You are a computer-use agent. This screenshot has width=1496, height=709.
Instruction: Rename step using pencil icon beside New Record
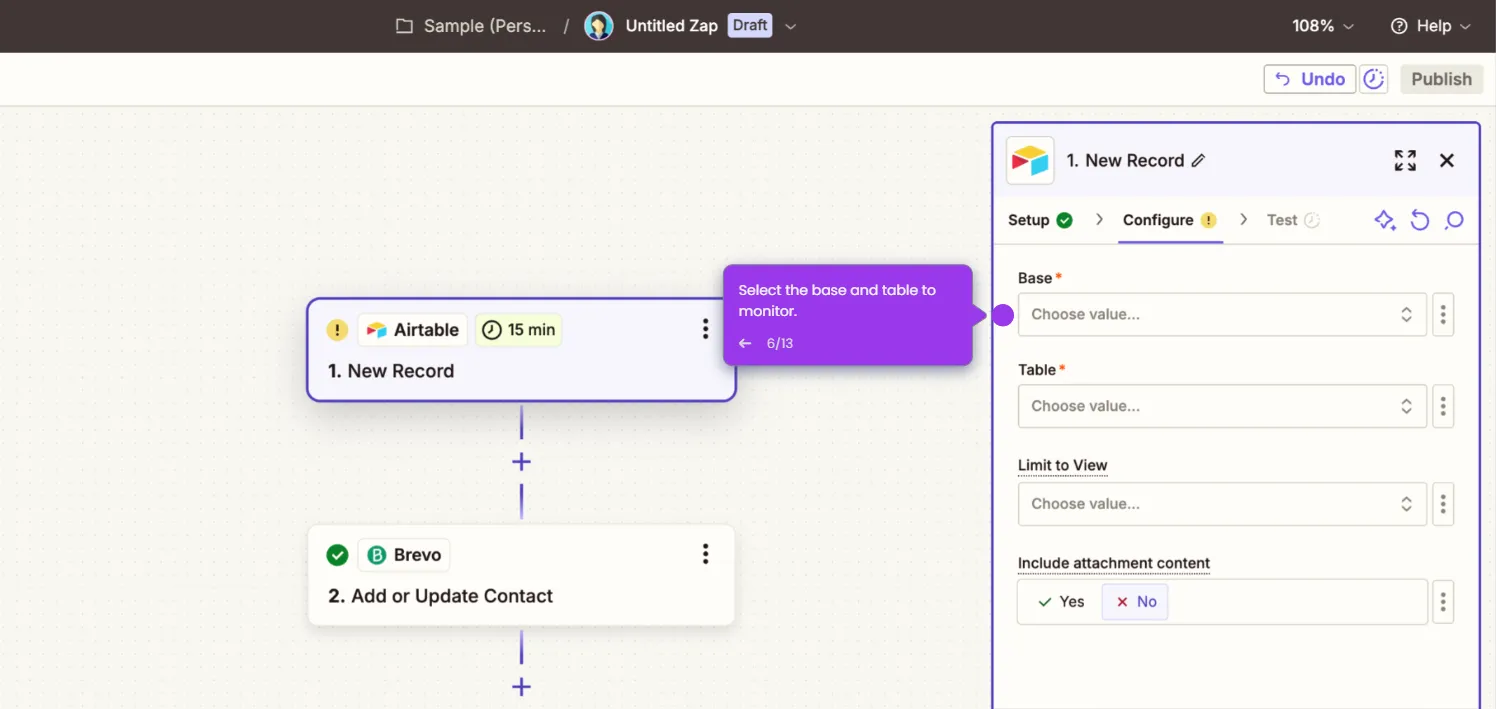[1199, 160]
